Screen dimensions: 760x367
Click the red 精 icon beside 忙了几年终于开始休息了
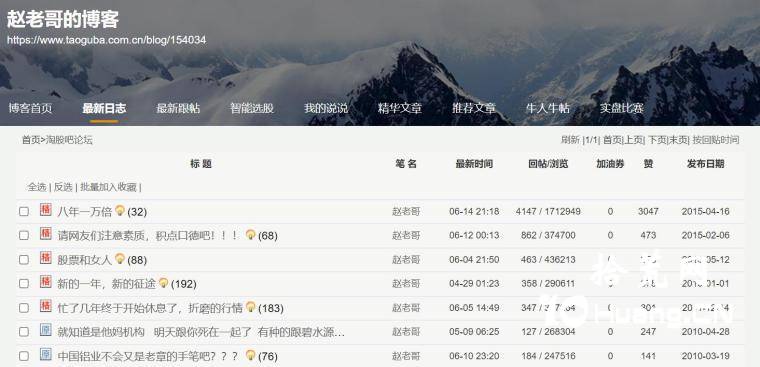pyautogui.click(x=46, y=306)
